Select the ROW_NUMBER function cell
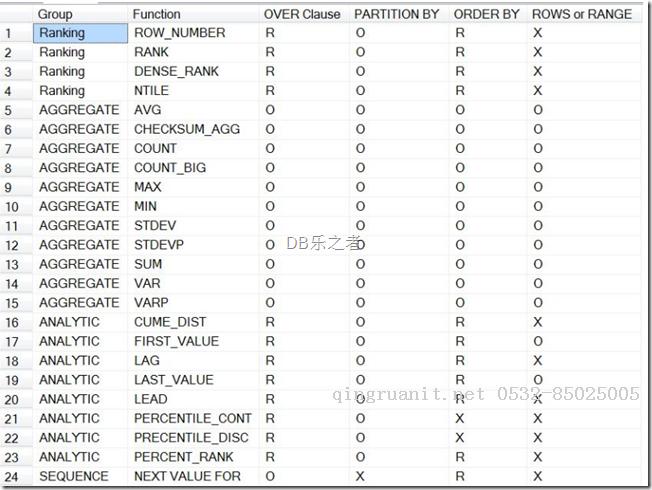Screen dimensions: 652x490 pyautogui.click(x=180, y=33)
